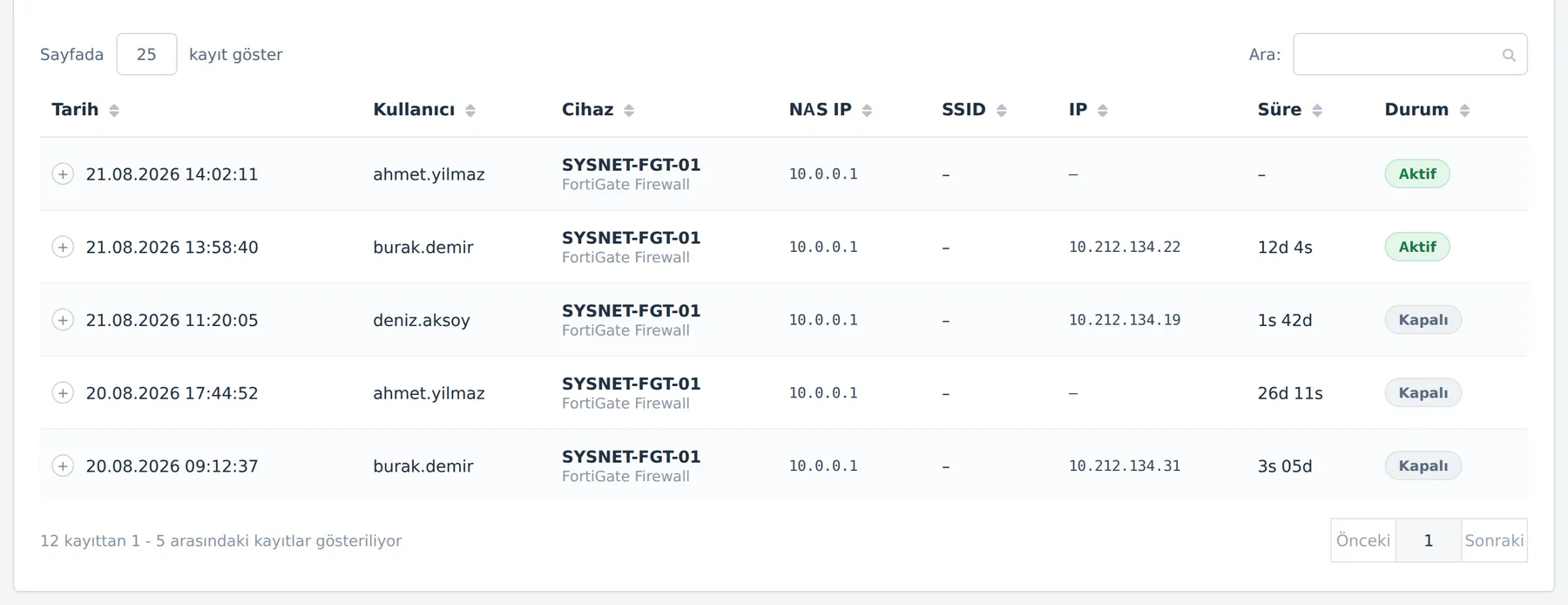Click the plus icon for 20.08.2026 09:12:37

(x=63, y=466)
